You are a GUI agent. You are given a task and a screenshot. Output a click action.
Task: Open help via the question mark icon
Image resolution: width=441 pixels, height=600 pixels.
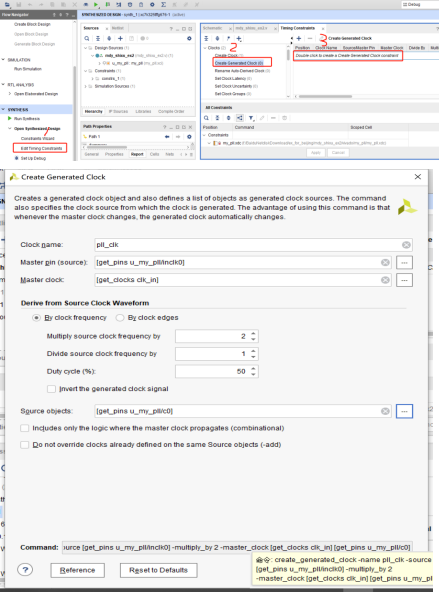25,570
